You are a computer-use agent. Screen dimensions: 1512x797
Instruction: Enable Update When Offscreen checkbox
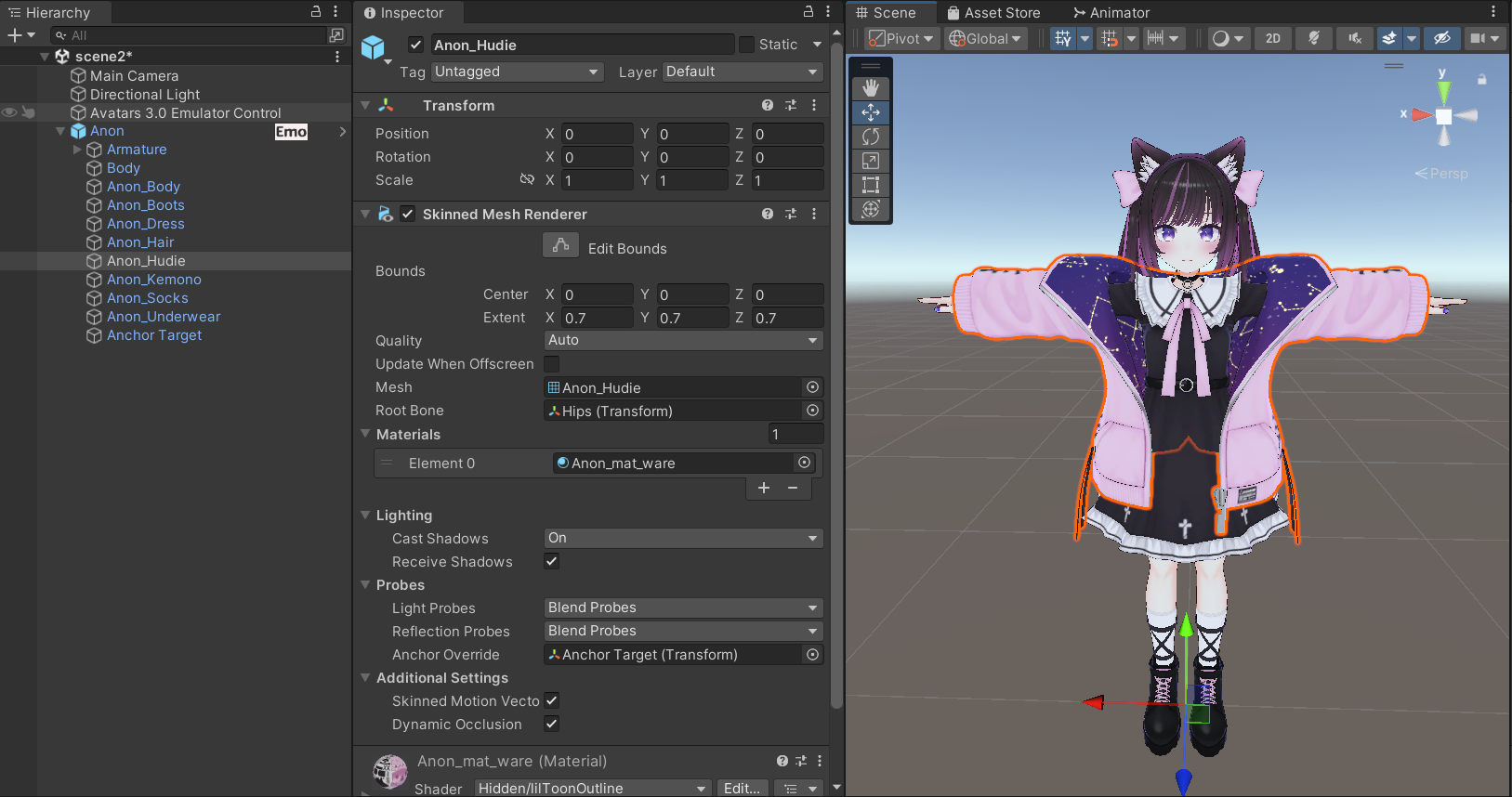pyautogui.click(x=552, y=364)
